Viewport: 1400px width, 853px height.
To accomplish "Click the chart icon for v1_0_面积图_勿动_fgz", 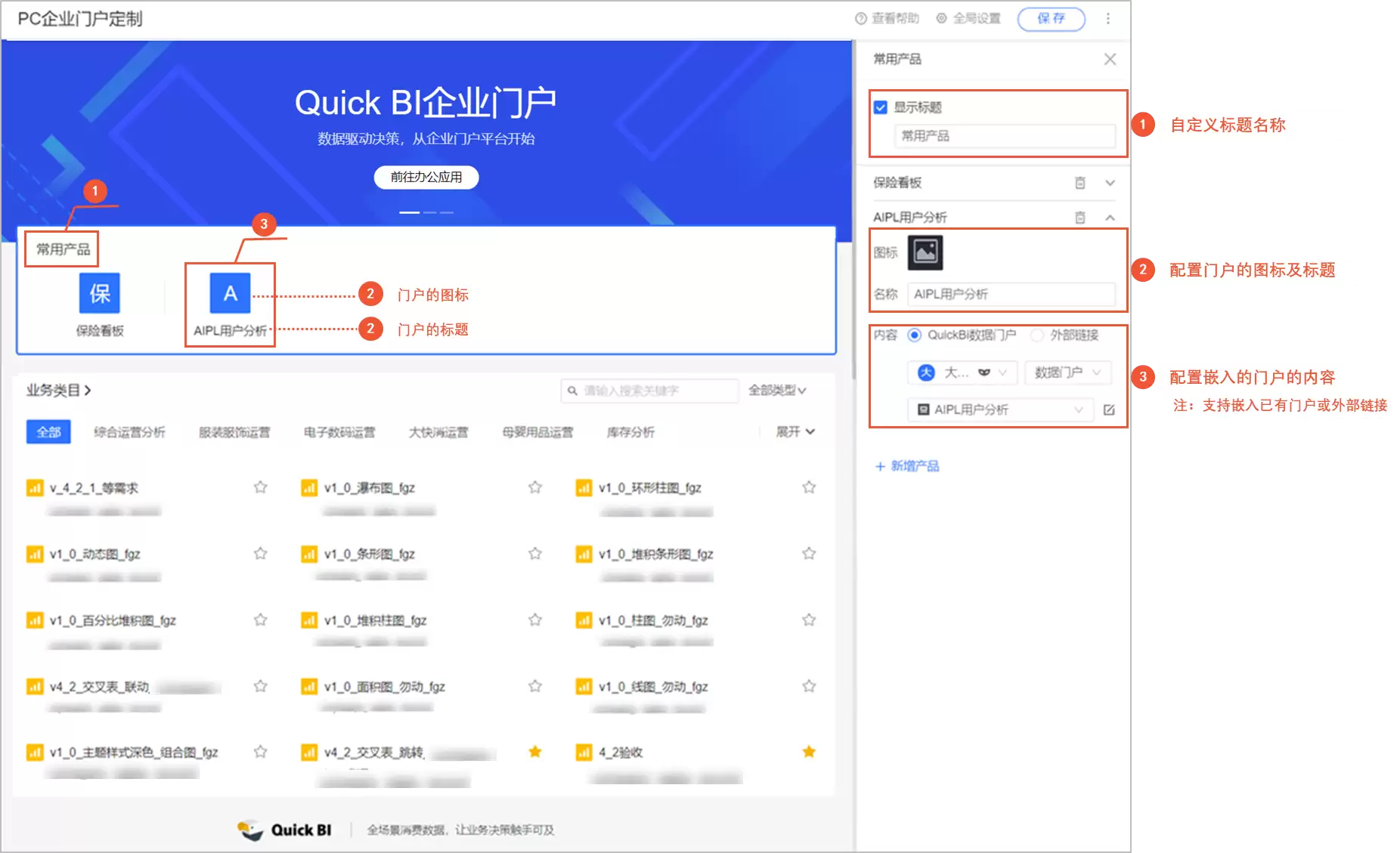I will click(x=309, y=686).
